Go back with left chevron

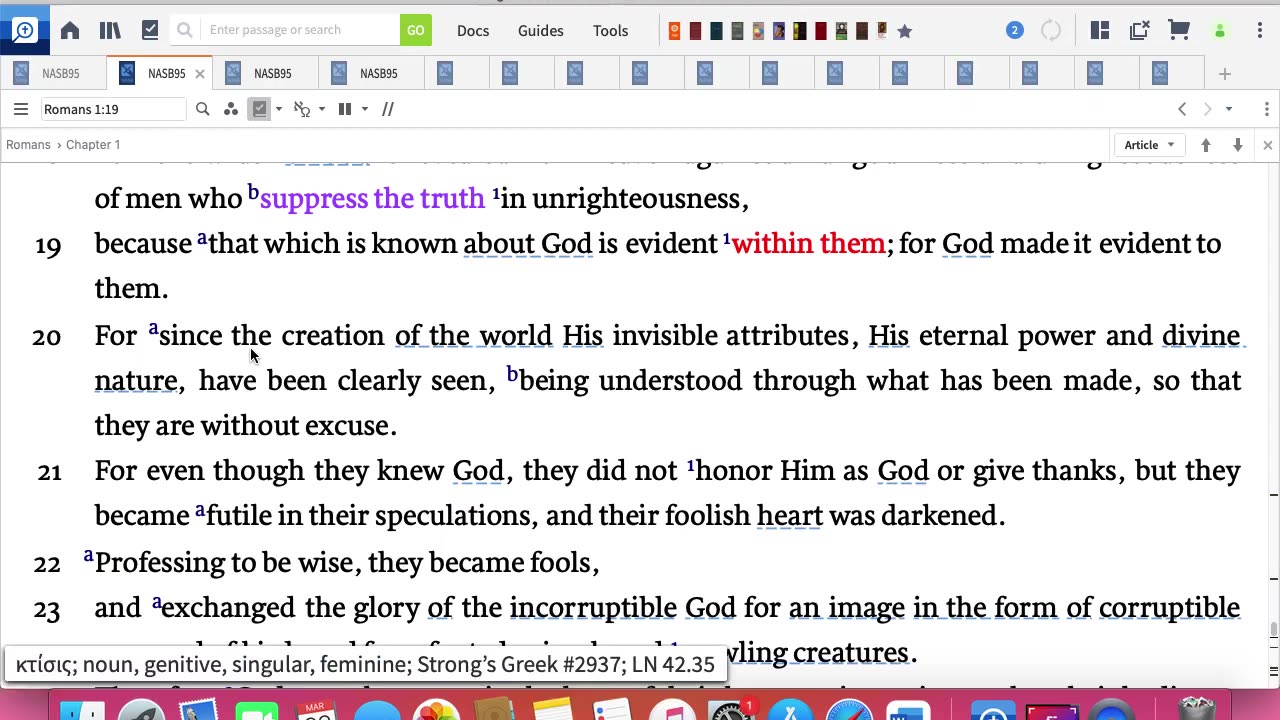tap(1182, 109)
